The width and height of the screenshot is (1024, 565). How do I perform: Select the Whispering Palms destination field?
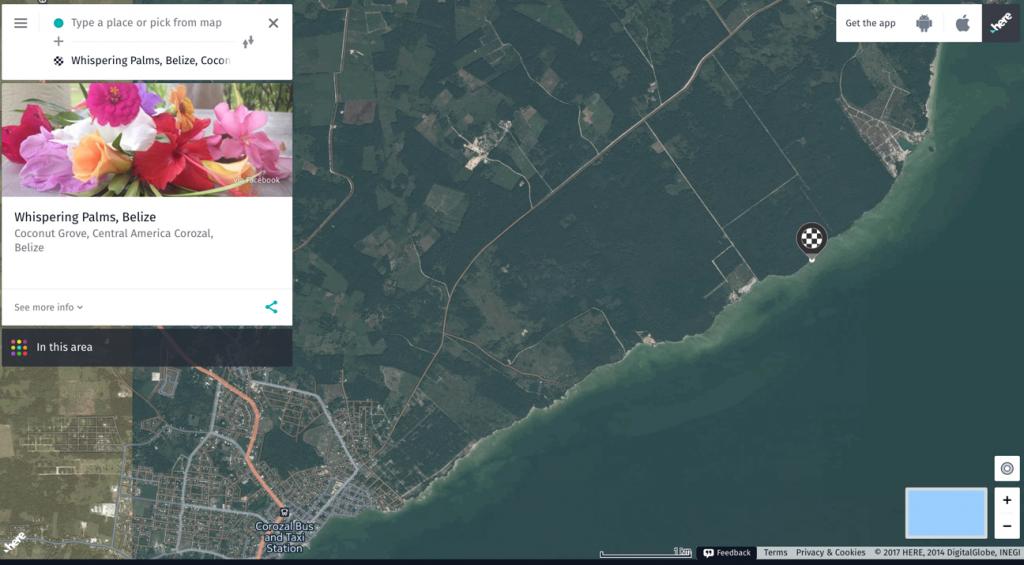[x=150, y=61]
